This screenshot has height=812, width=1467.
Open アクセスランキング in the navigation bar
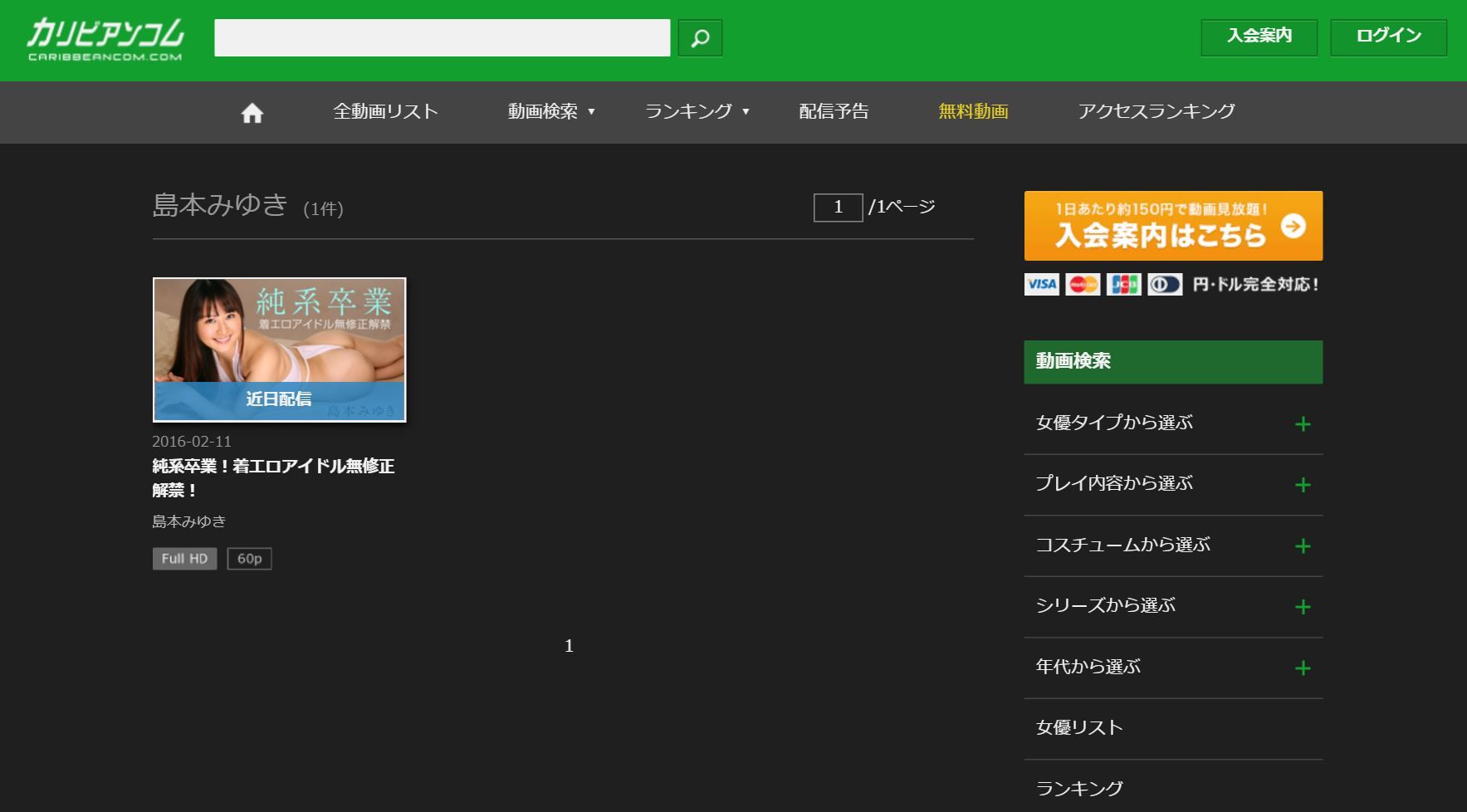tap(1156, 112)
